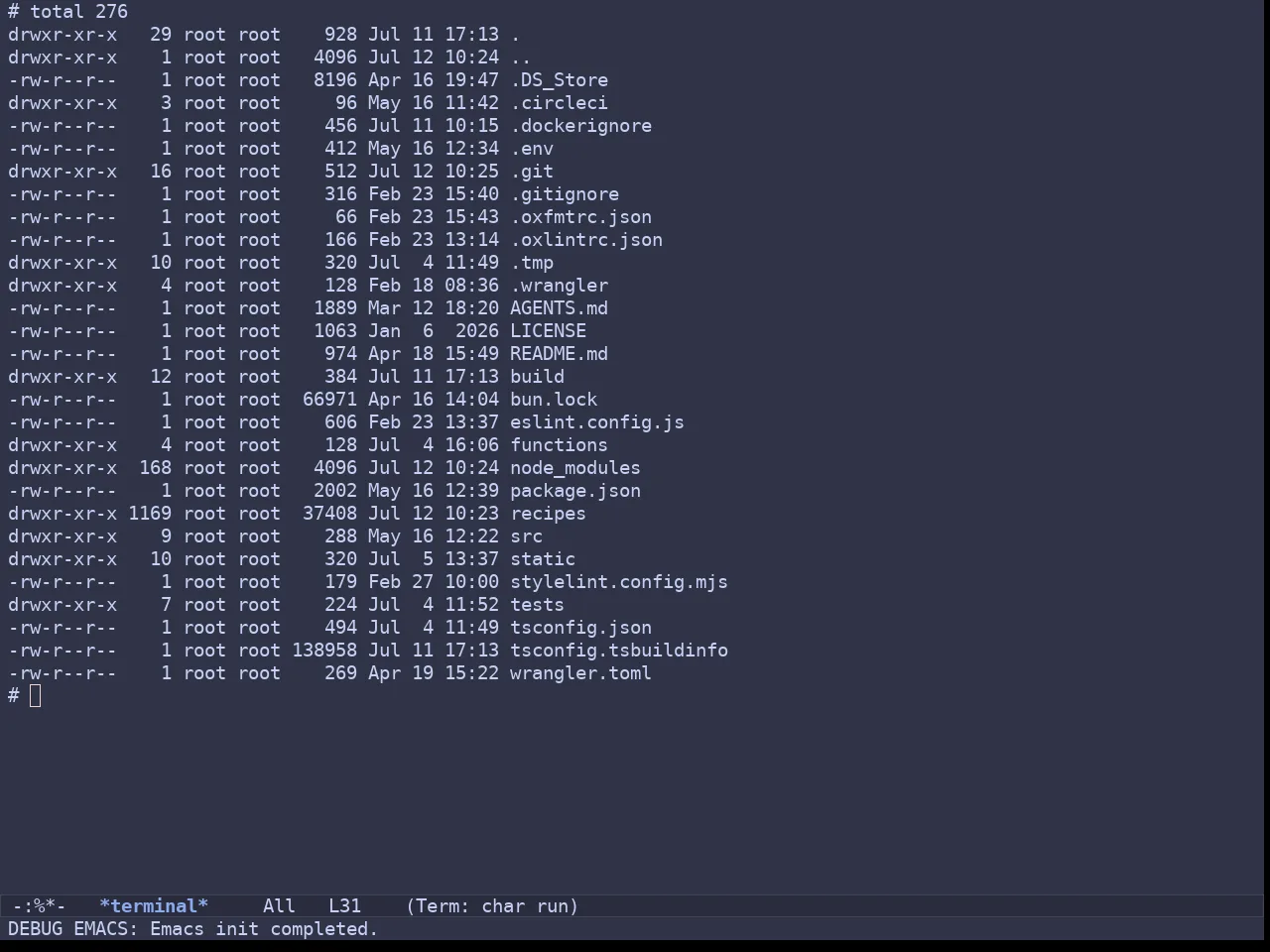Image resolution: width=1270 pixels, height=952 pixels.
Task: Click the (Term: char run) mode indicator
Action: (x=492, y=905)
